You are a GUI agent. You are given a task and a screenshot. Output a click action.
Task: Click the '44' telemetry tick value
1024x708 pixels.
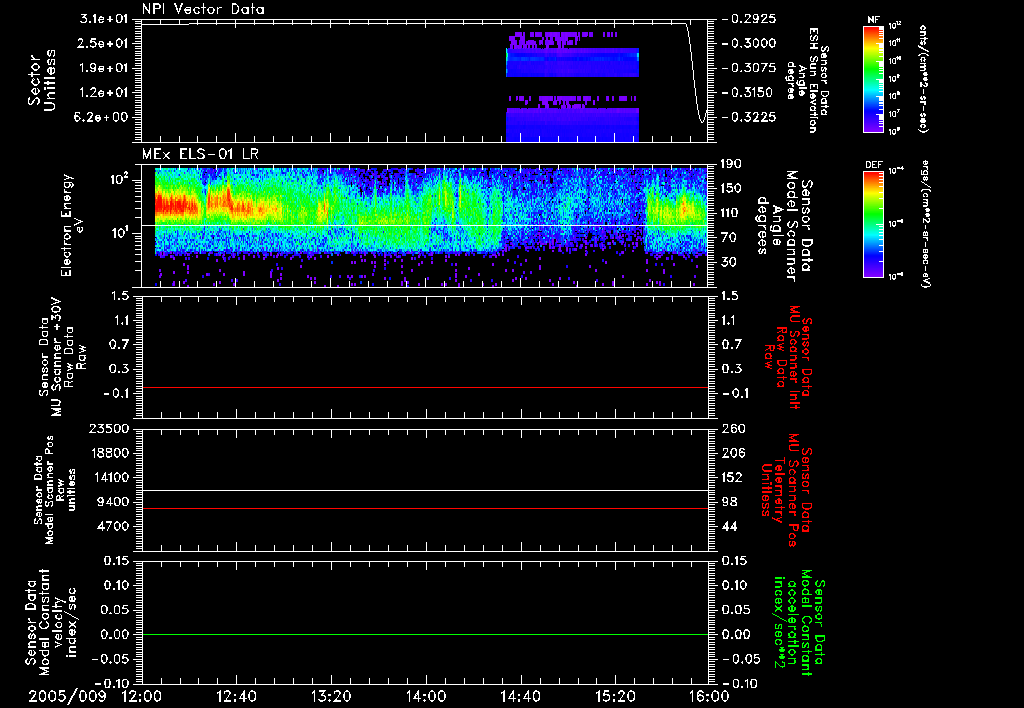pos(729,526)
